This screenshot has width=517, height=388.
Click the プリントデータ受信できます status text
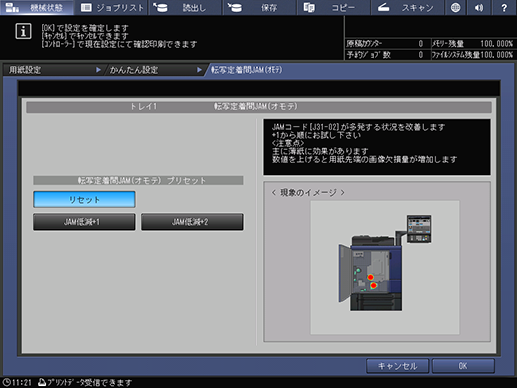90,382
